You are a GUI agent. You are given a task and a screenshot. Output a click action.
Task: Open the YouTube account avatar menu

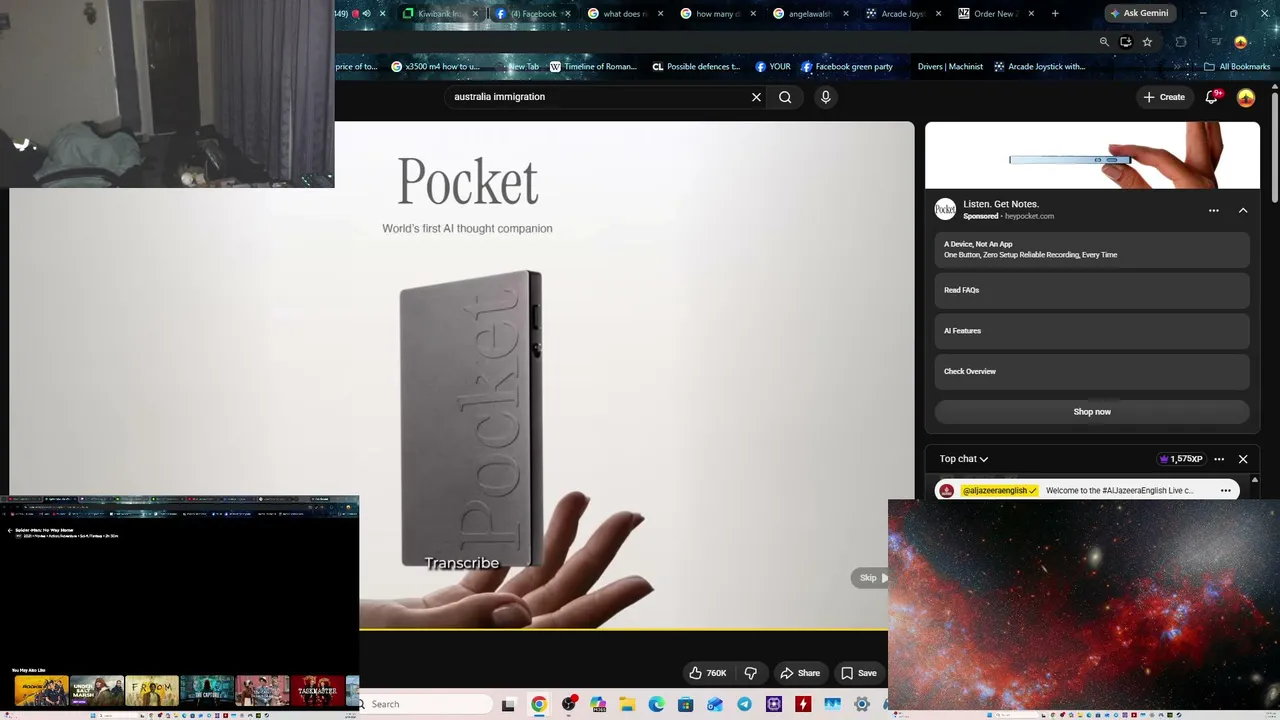click(1246, 97)
